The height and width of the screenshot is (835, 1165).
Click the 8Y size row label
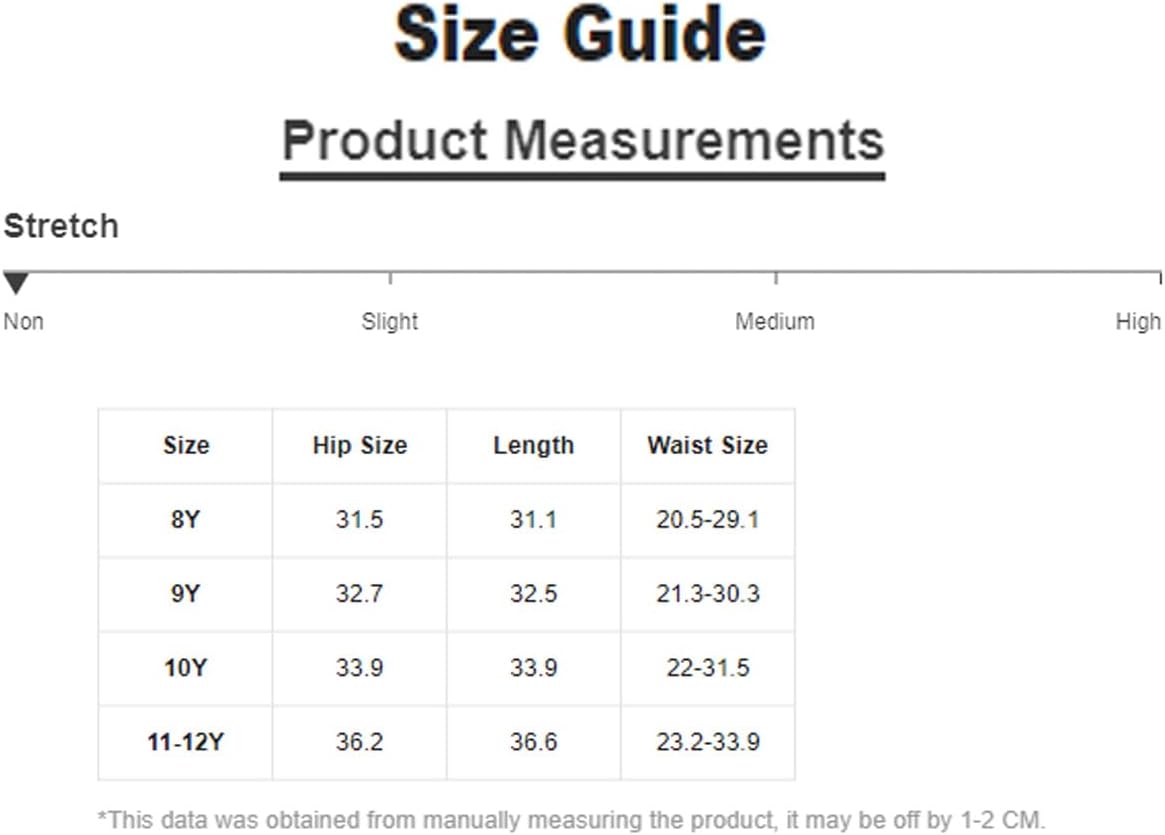[x=186, y=519]
